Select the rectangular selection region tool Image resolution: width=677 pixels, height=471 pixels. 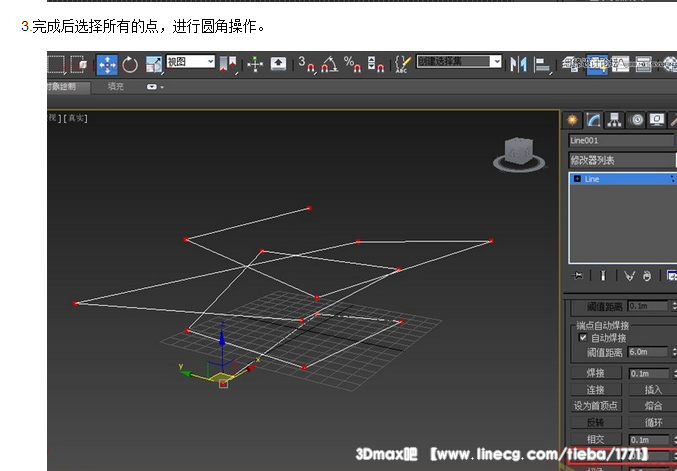pos(56,65)
